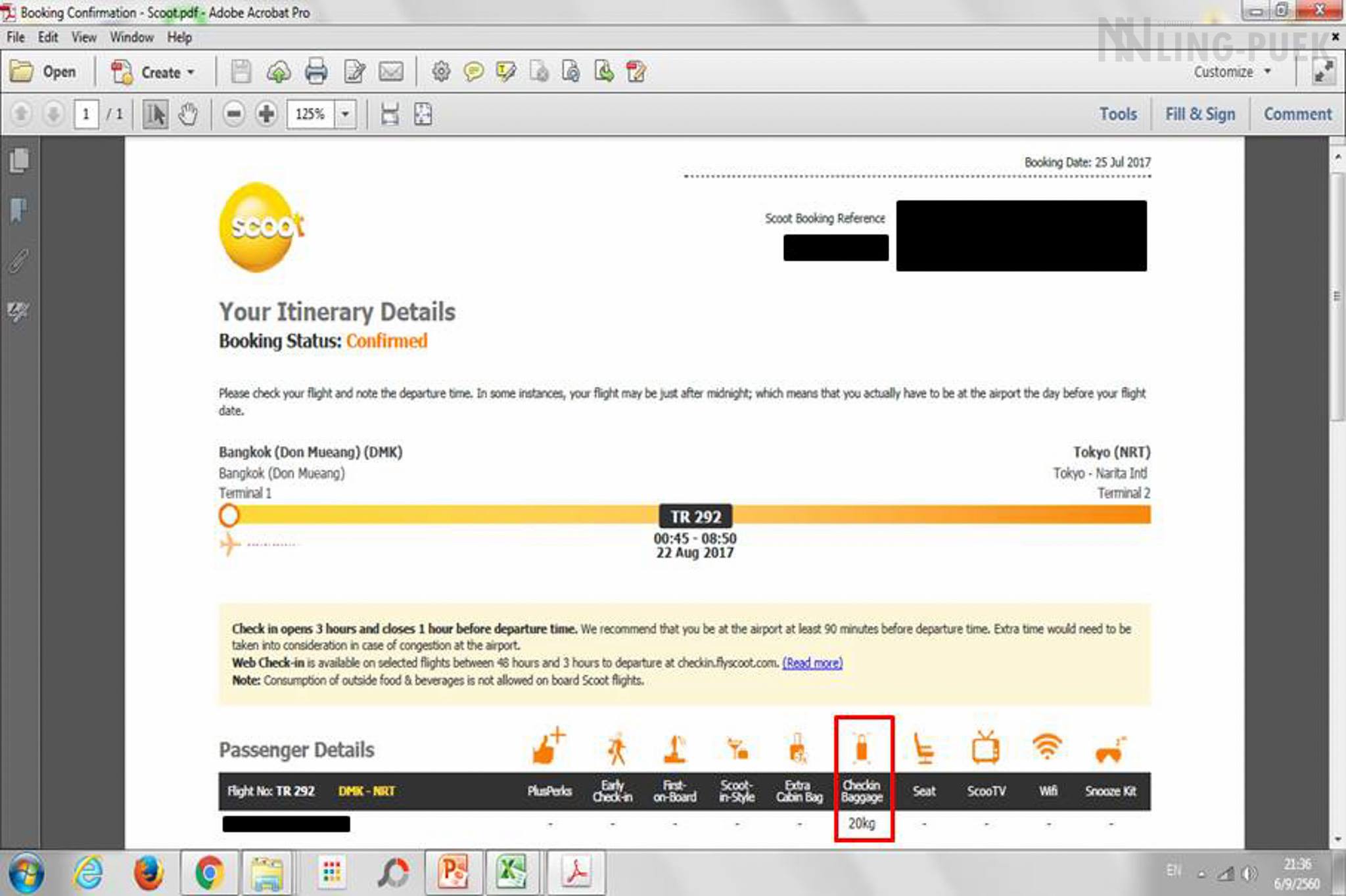Expand the Create dropdown arrow
Viewport: 1346px width, 896px height.
coord(191,72)
